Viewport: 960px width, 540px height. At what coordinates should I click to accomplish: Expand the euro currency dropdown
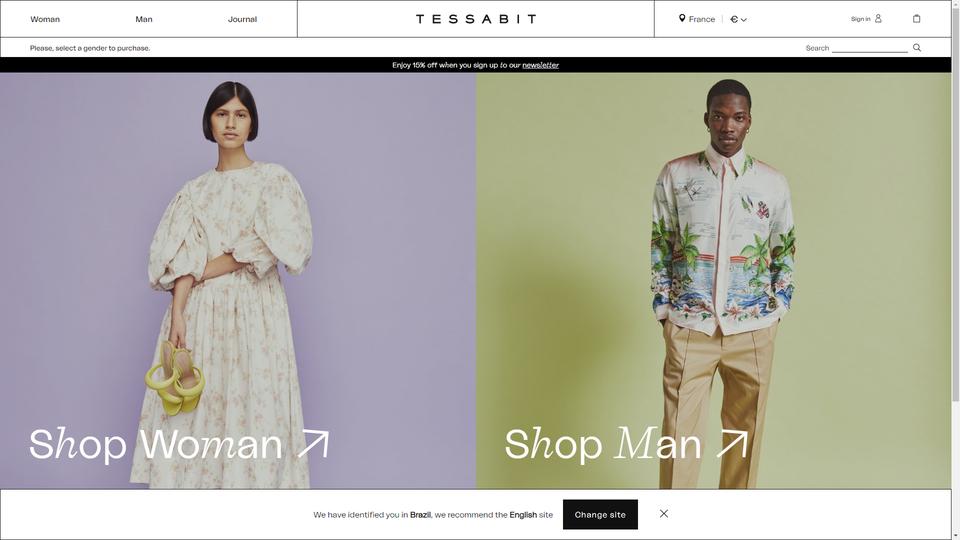(738, 19)
